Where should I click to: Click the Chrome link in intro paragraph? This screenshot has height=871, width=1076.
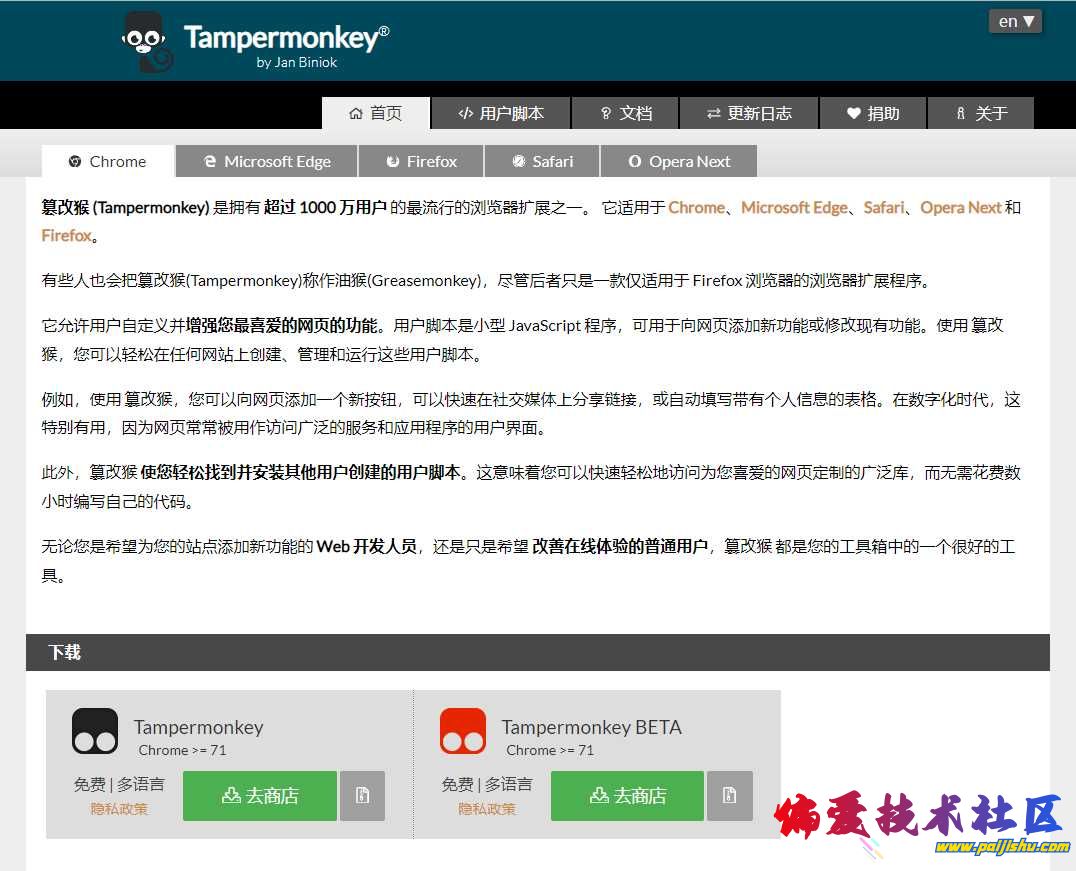696,208
